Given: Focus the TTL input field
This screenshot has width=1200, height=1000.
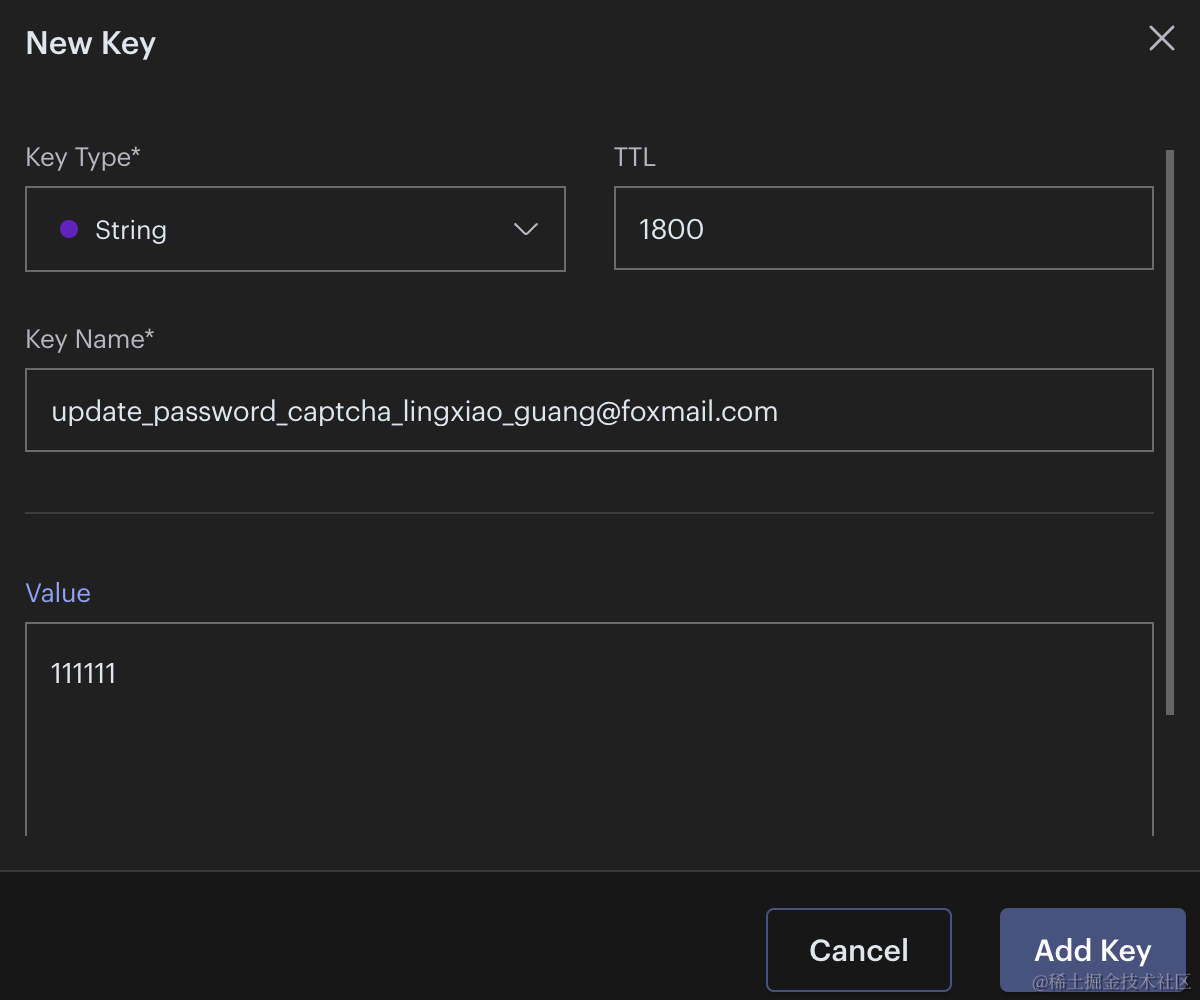Looking at the screenshot, I should tap(883, 229).
